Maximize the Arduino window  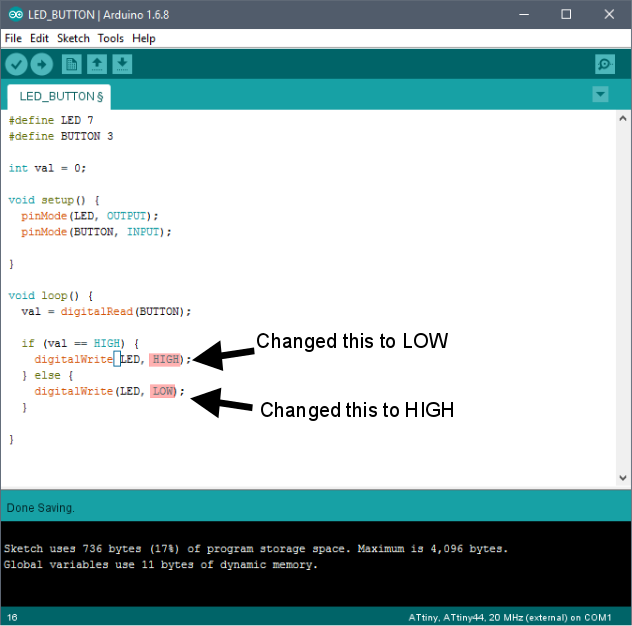click(x=566, y=15)
